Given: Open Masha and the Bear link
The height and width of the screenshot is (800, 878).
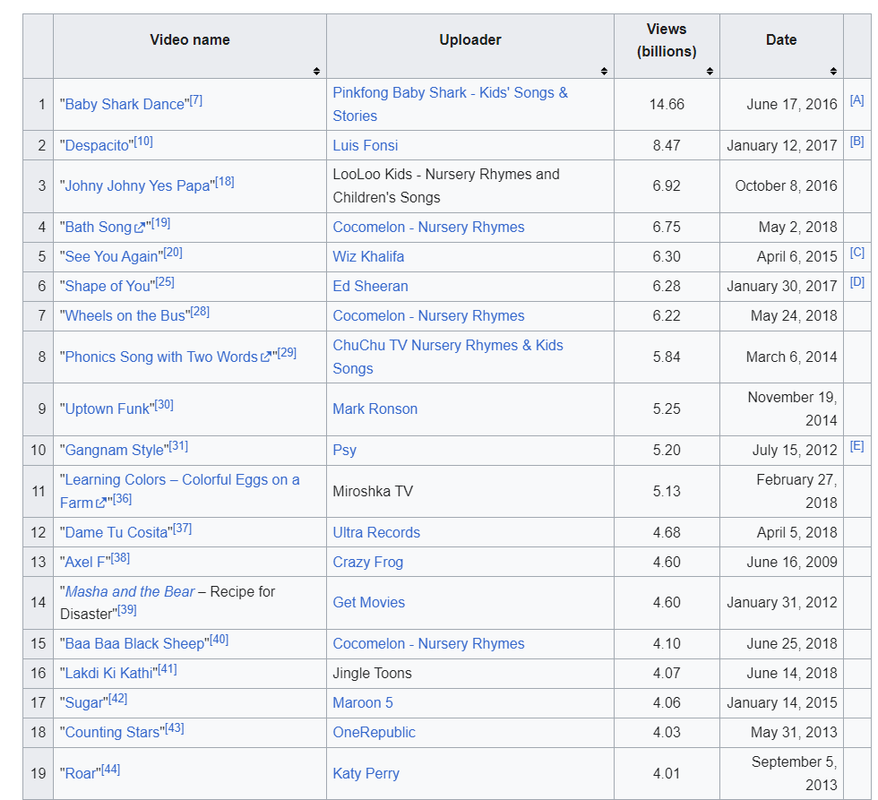Looking at the screenshot, I should (x=130, y=592).
